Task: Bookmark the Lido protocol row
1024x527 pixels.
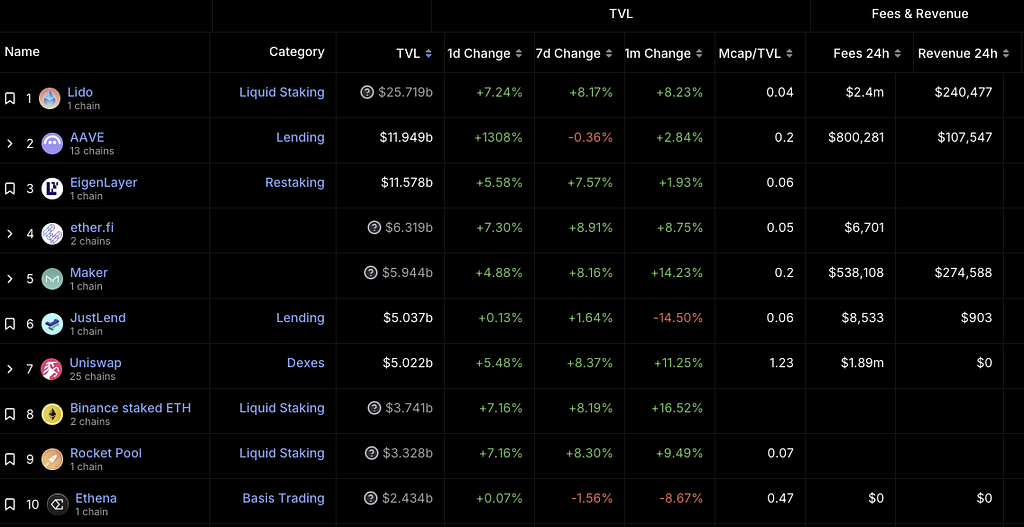Action: (x=10, y=98)
